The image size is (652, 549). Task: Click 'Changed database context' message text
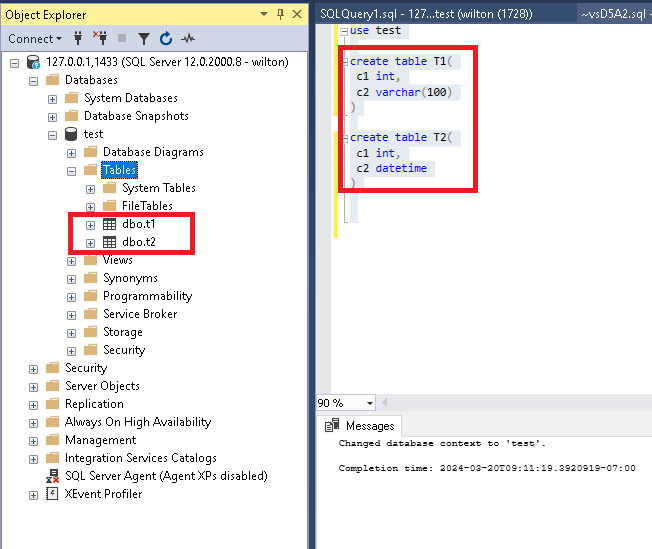click(442, 443)
